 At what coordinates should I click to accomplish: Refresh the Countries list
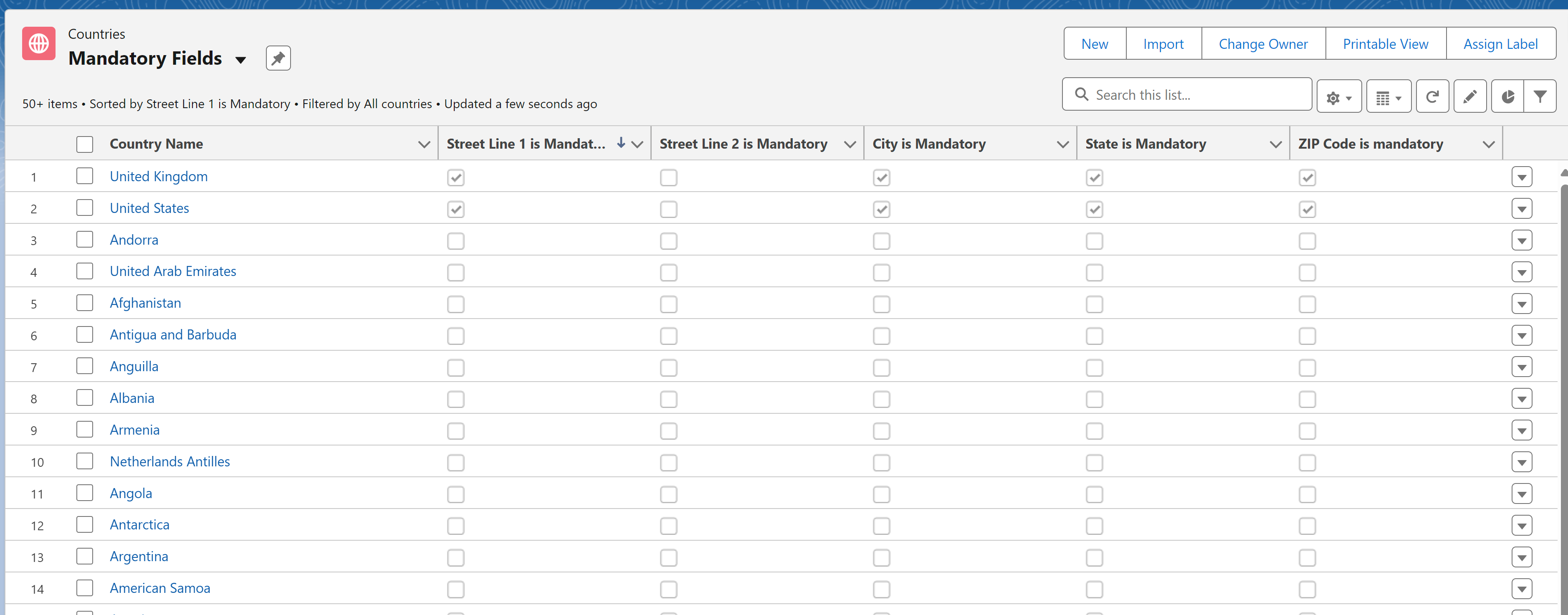click(1432, 96)
